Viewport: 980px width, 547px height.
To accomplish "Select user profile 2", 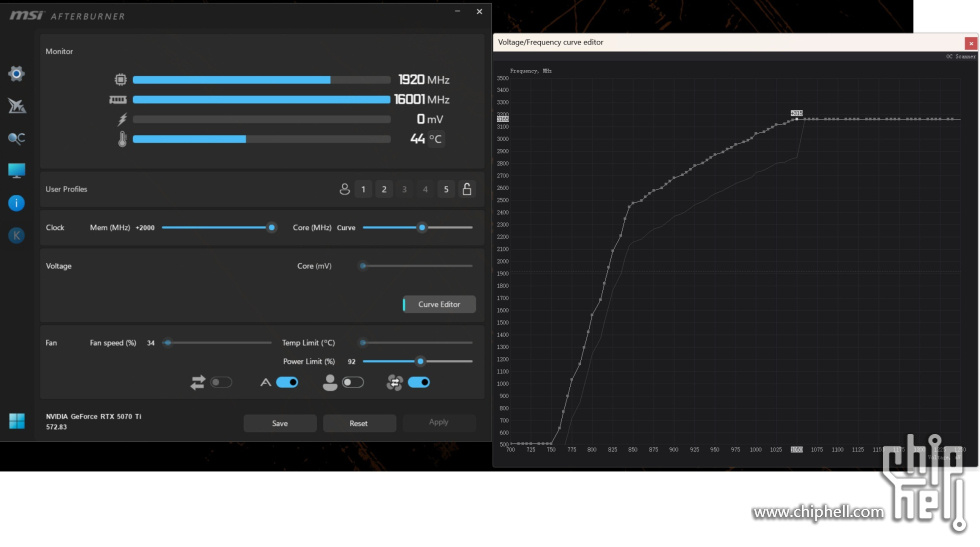I will 384,189.
